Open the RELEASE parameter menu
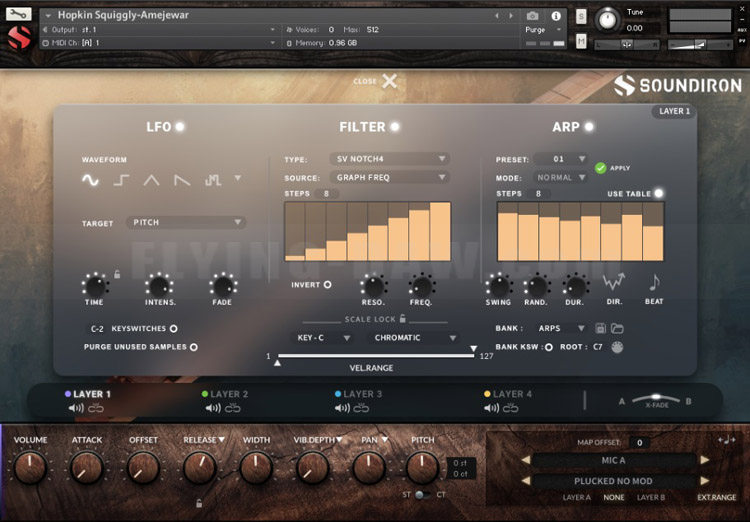 point(221,440)
